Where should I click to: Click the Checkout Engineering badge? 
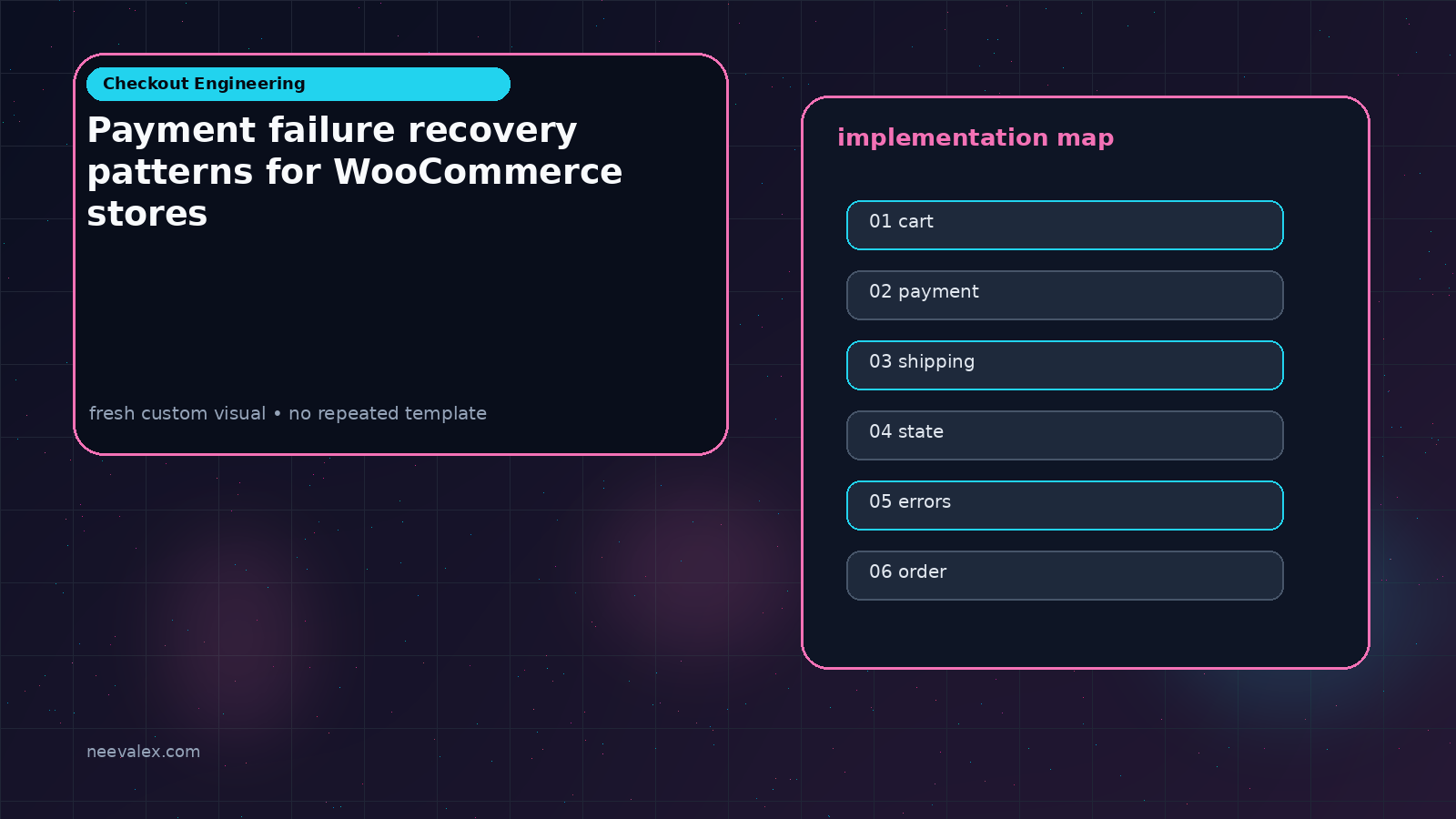(298, 84)
